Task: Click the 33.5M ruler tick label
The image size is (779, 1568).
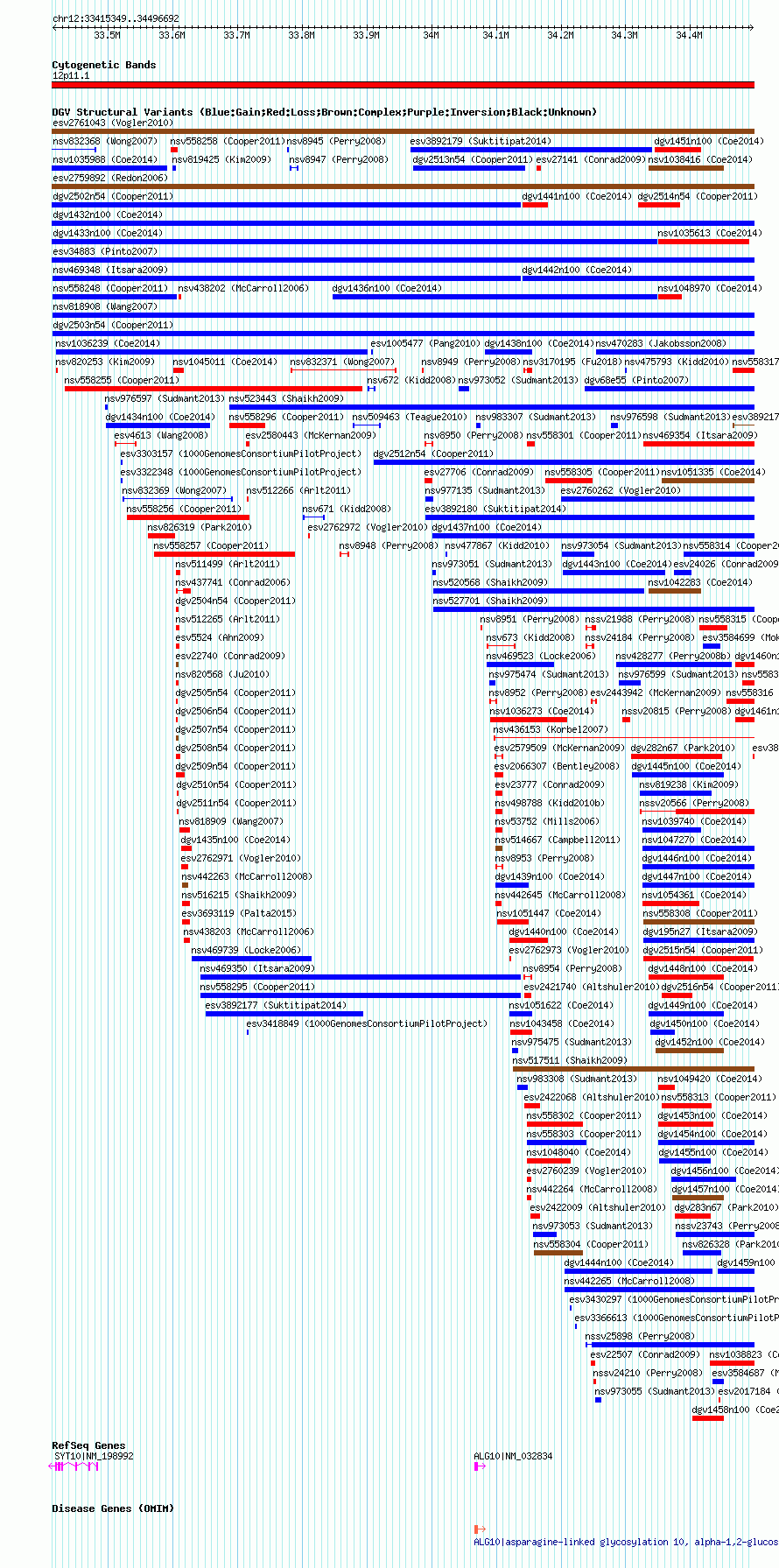Action: coord(107,35)
